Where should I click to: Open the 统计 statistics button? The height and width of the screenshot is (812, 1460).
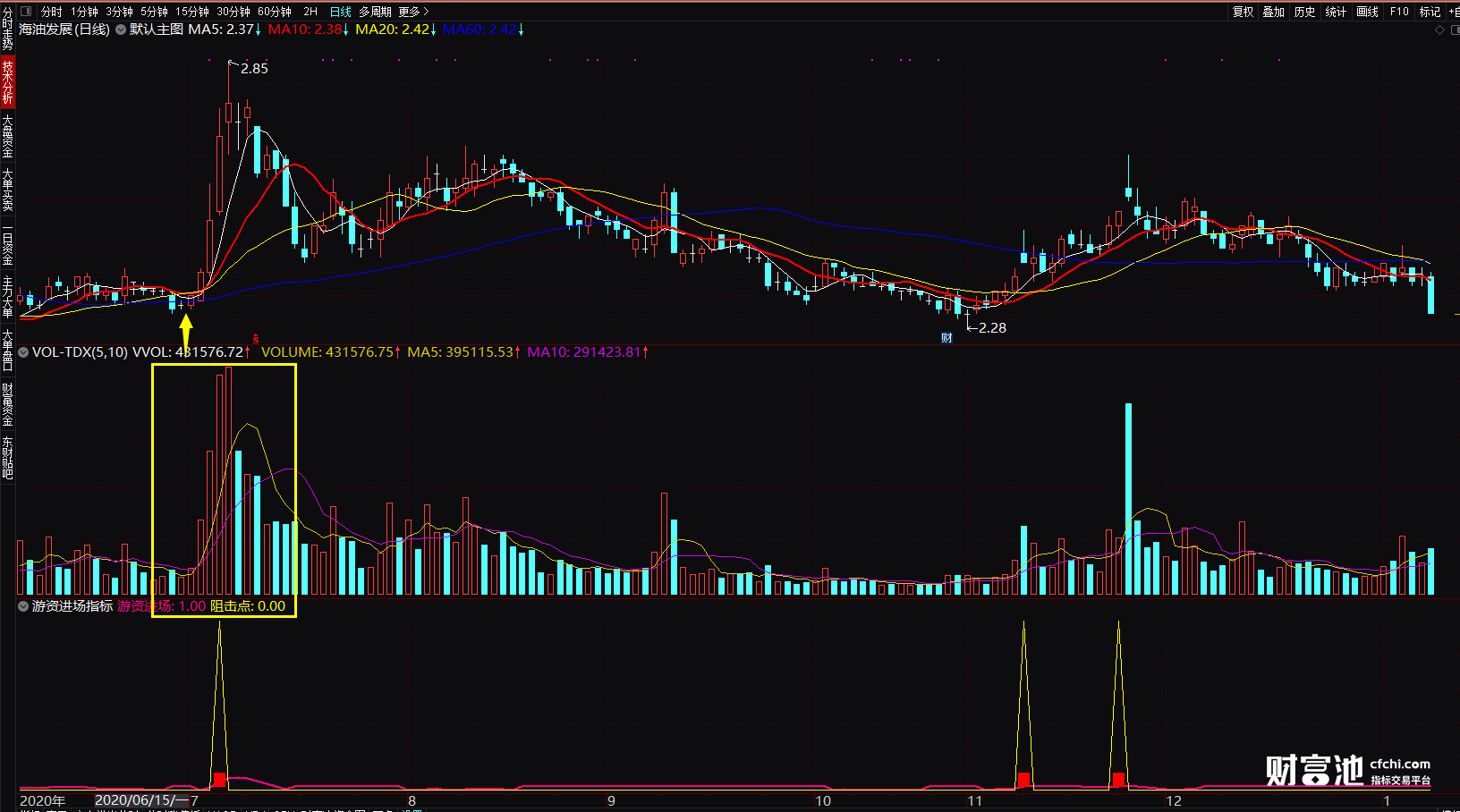pos(1336,12)
